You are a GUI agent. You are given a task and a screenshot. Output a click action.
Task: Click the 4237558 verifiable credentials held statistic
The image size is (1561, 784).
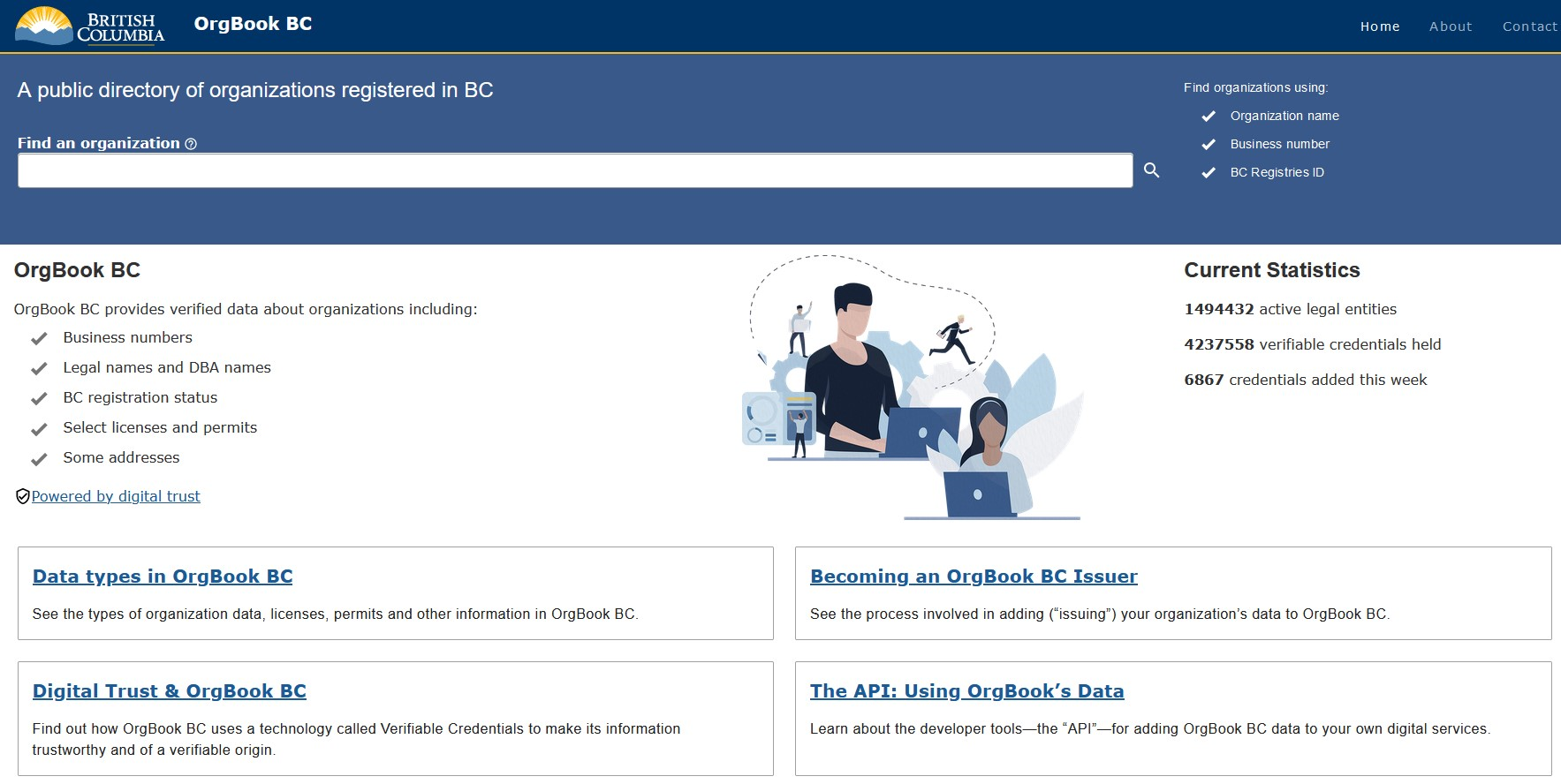click(1313, 344)
